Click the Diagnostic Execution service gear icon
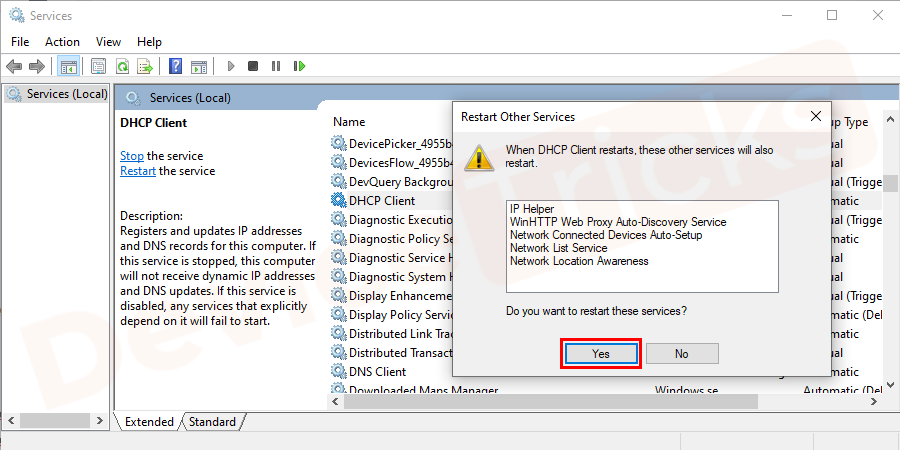Viewport: 900px width, 450px height. [339, 220]
